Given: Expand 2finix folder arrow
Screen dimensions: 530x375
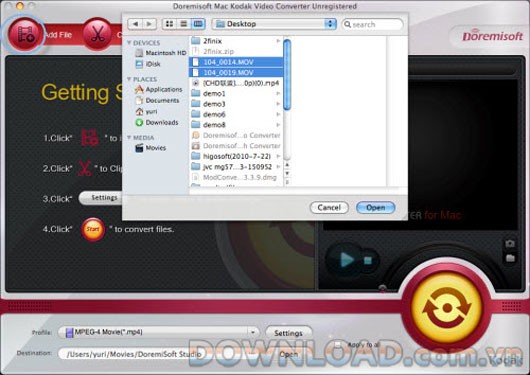Looking at the screenshot, I should click(x=278, y=41).
